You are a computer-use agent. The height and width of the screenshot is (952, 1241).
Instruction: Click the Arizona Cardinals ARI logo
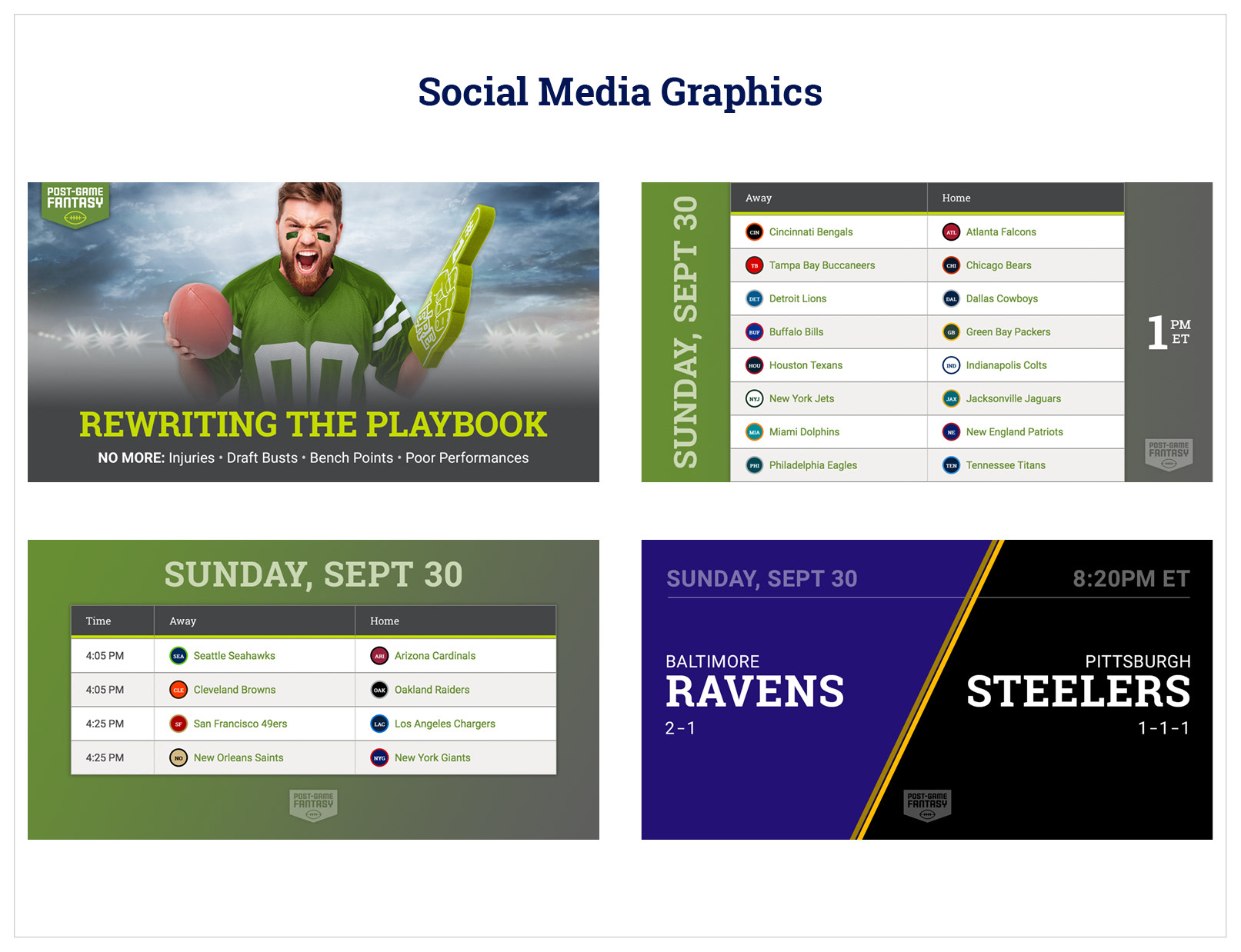379,656
